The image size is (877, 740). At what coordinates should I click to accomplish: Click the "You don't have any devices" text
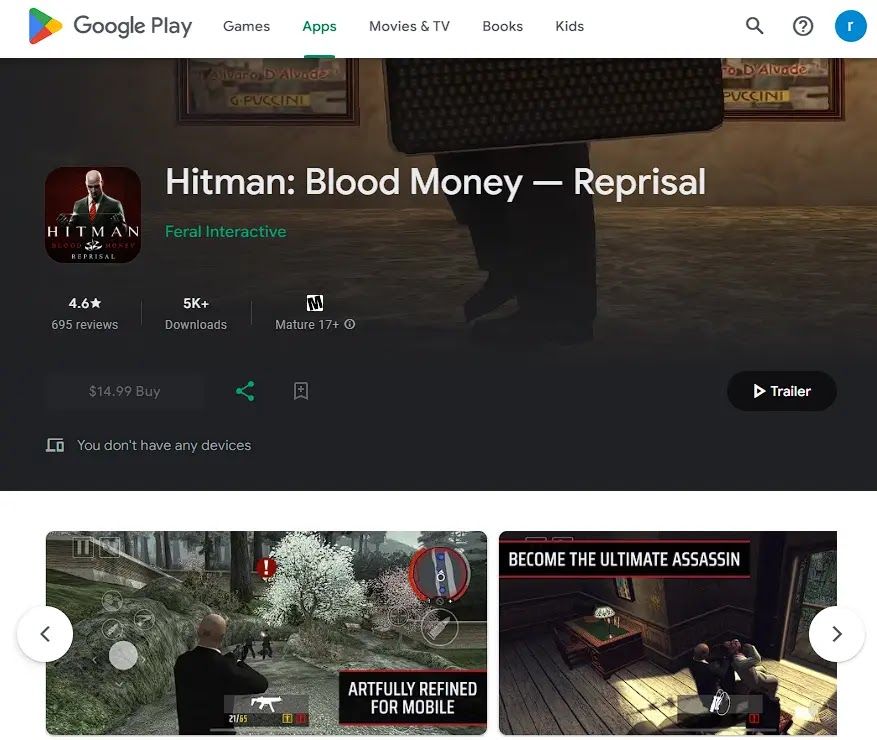click(164, 445)
